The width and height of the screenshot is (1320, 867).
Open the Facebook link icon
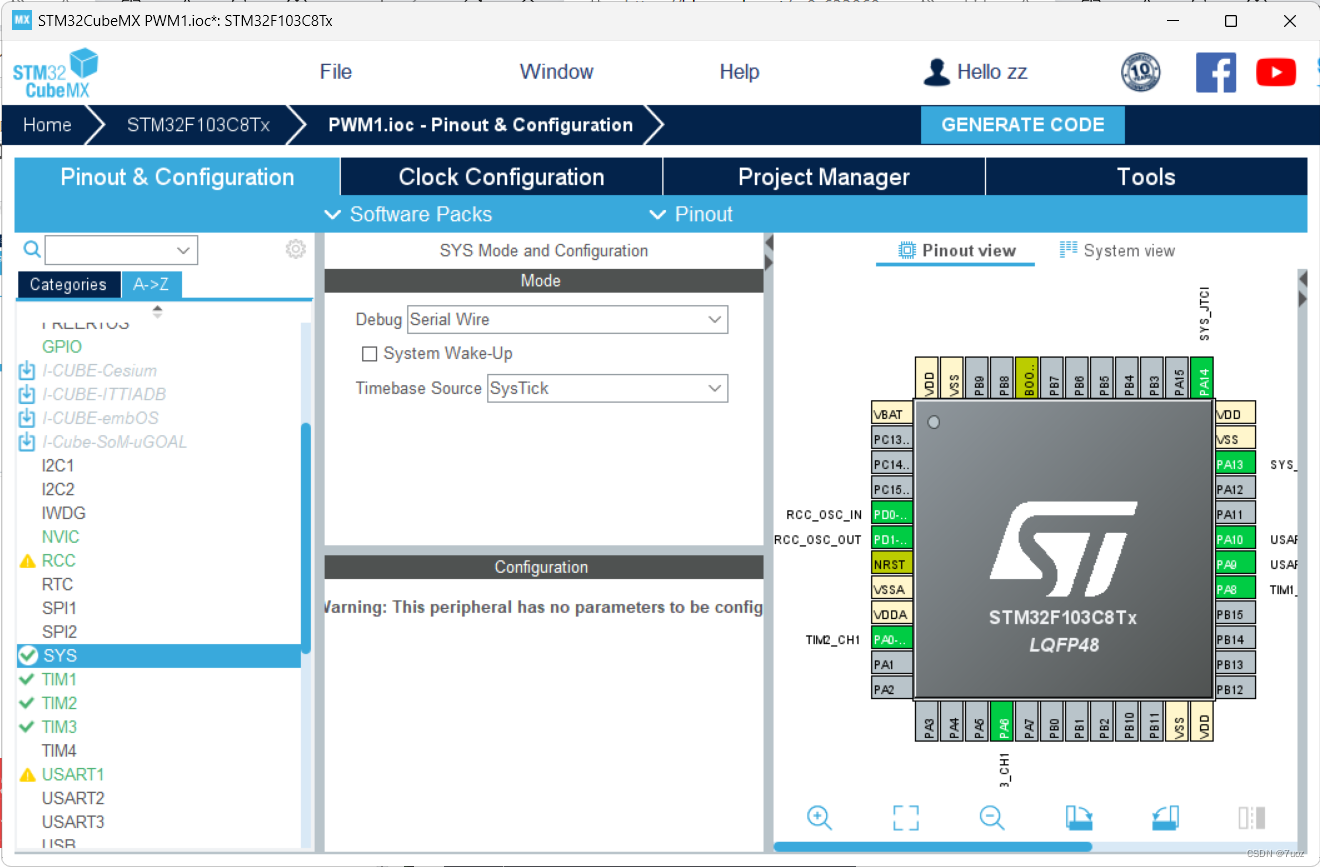coord(1216,72)
